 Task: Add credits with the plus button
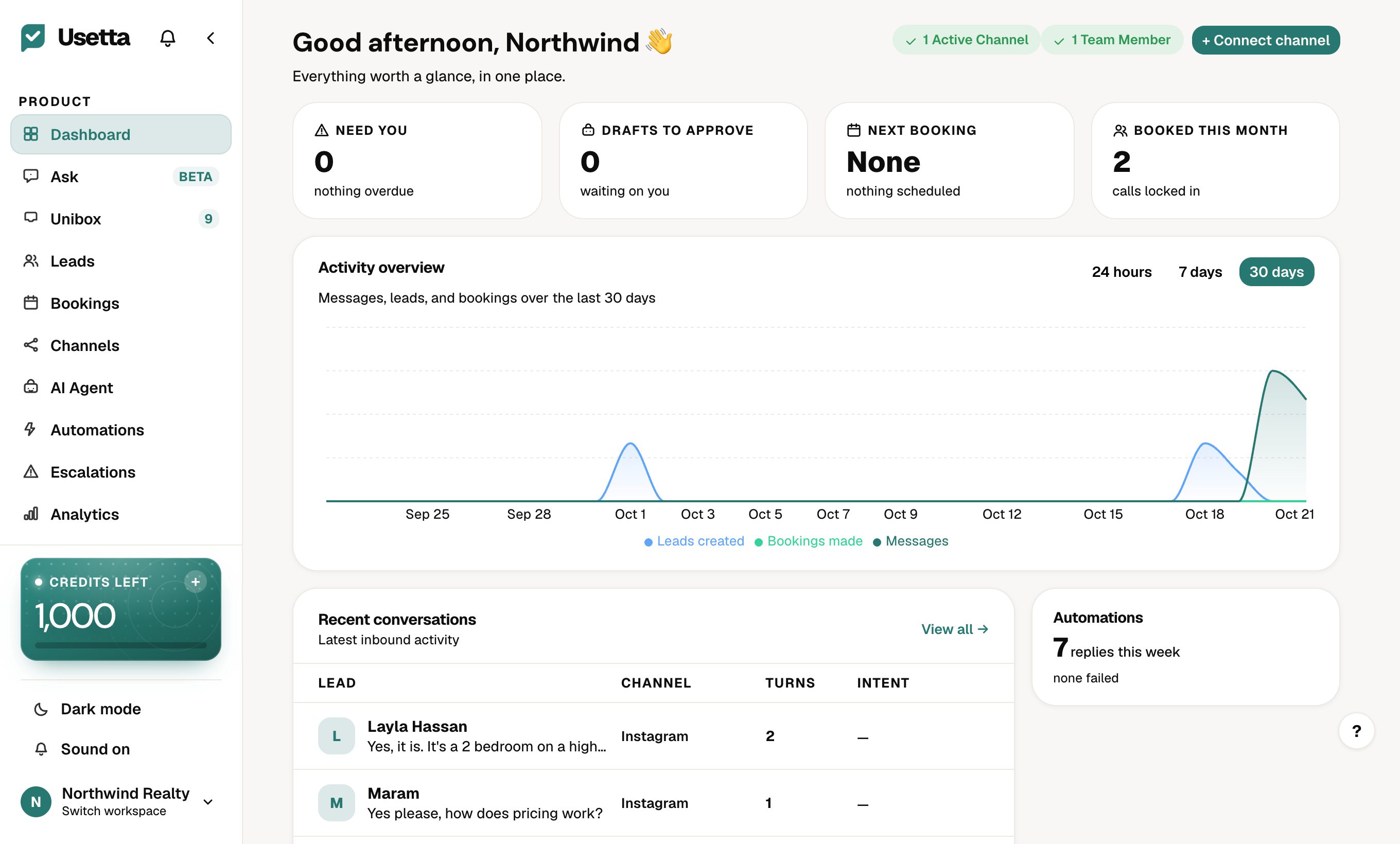click(x=196, y=582)
